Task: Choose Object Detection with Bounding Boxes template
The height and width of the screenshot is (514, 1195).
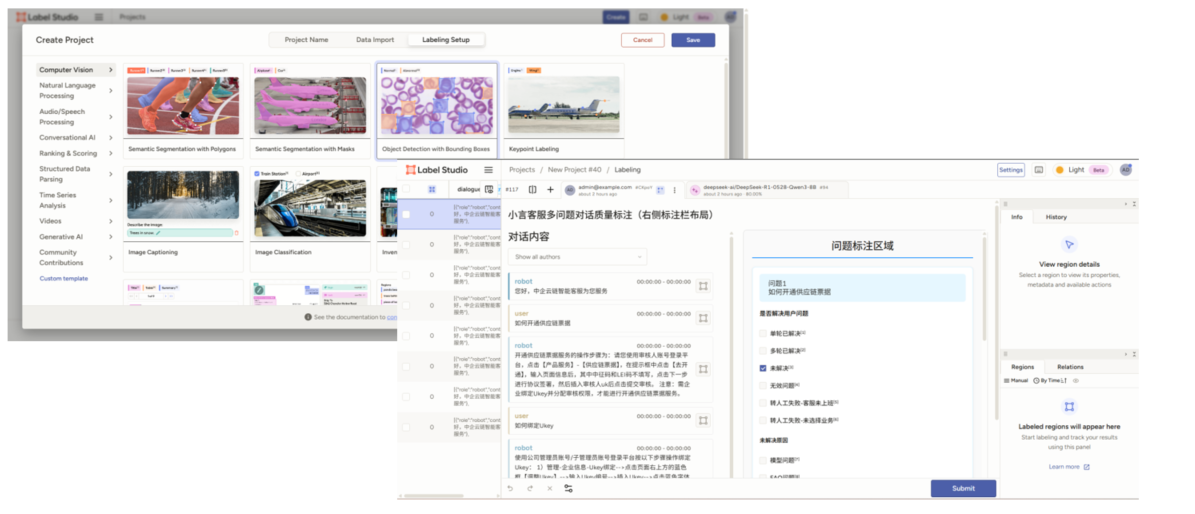Action: (437, 110)
